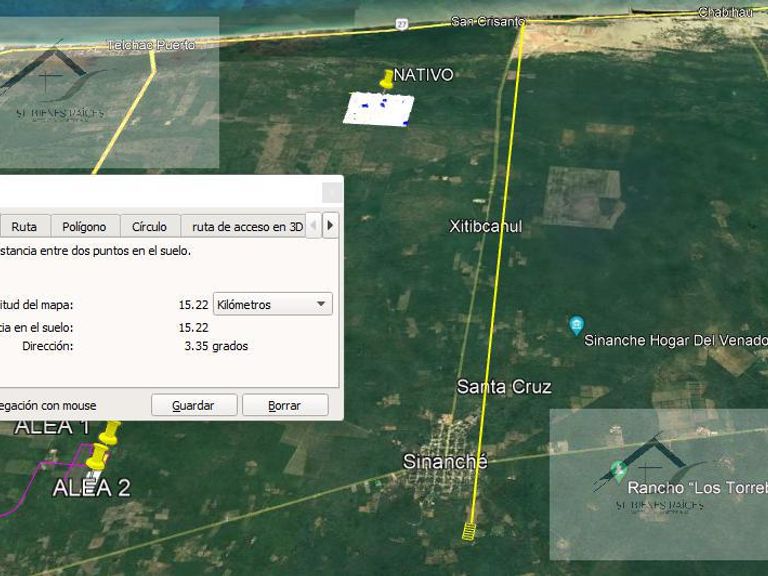Viewport: 768px width, 576px height.
Task: Save the measurement with Guardar
Action: (194, 406)
